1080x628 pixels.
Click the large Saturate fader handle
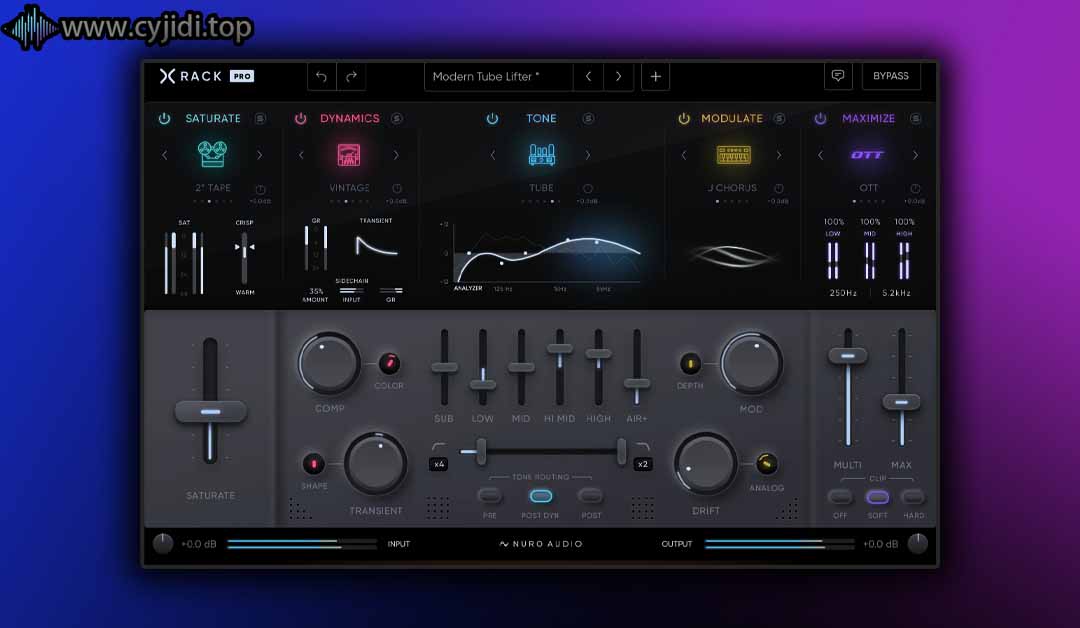210,411
